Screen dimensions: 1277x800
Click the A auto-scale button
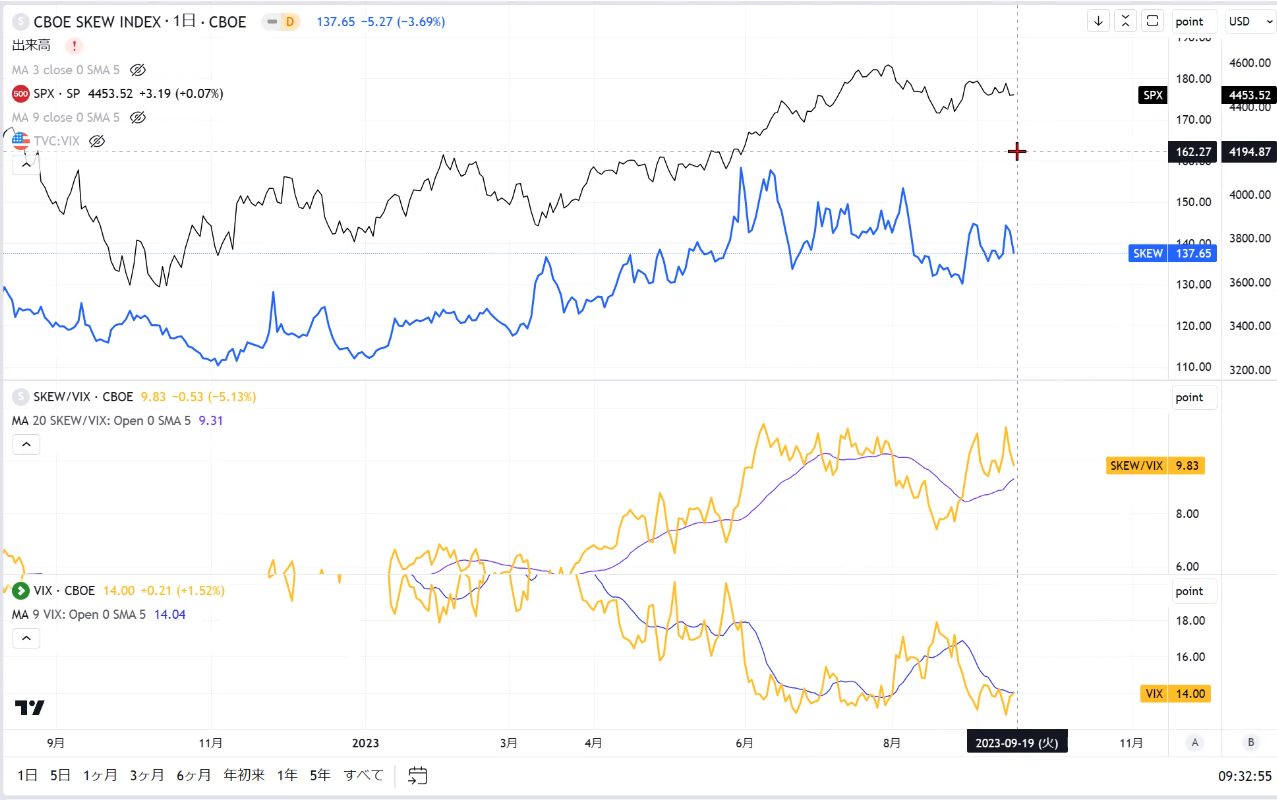pyautogui.click(x=1194, y=742)
